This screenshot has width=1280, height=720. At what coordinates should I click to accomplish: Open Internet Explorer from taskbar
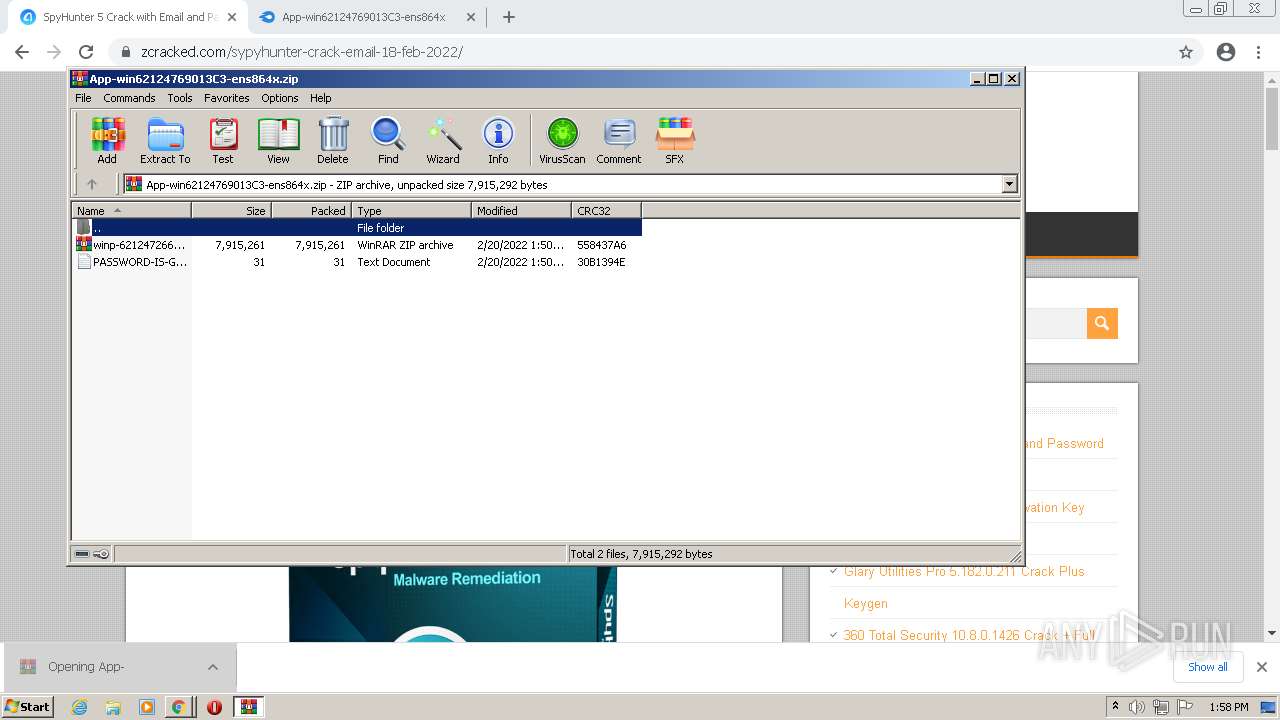tap(80, 707)
